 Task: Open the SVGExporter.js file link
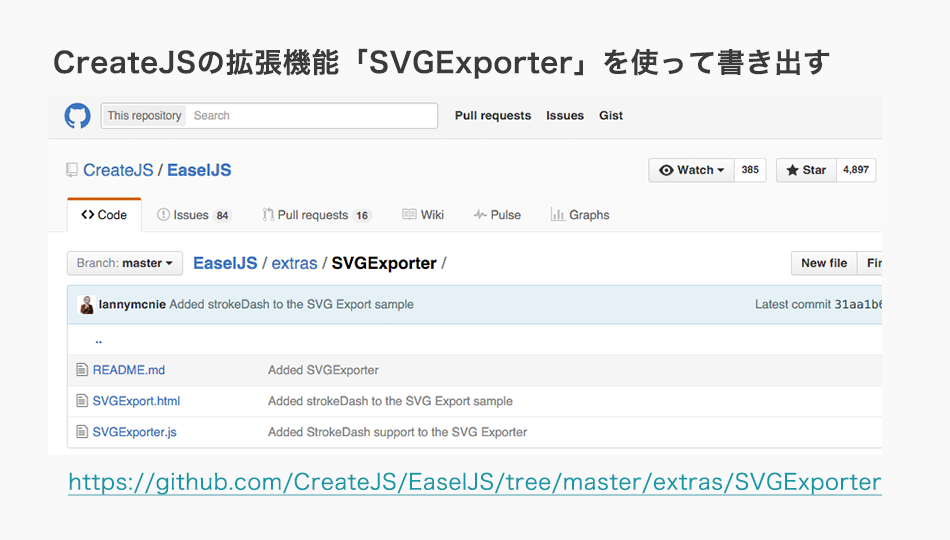coord(134,432)
